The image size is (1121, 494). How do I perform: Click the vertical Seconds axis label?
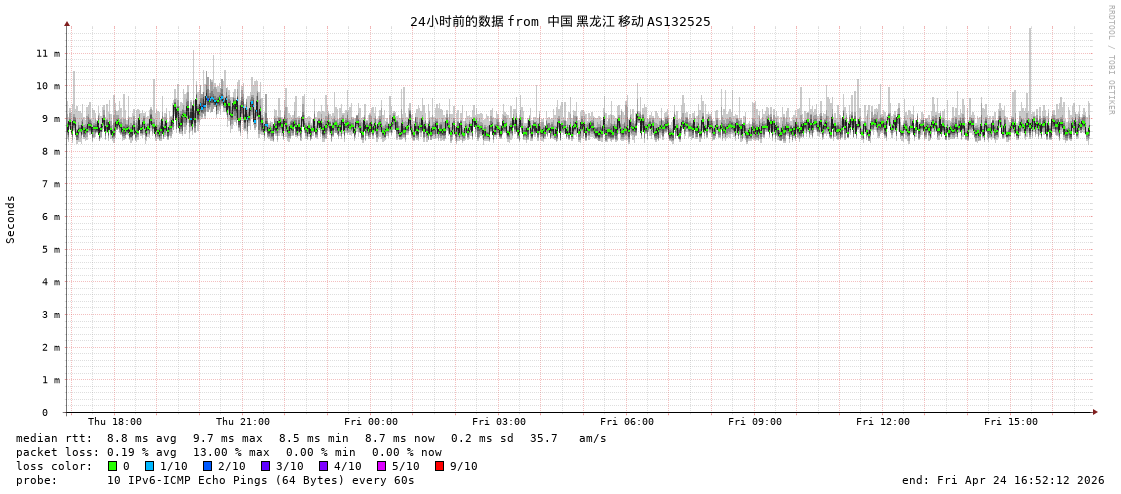[x=11, y=219]
